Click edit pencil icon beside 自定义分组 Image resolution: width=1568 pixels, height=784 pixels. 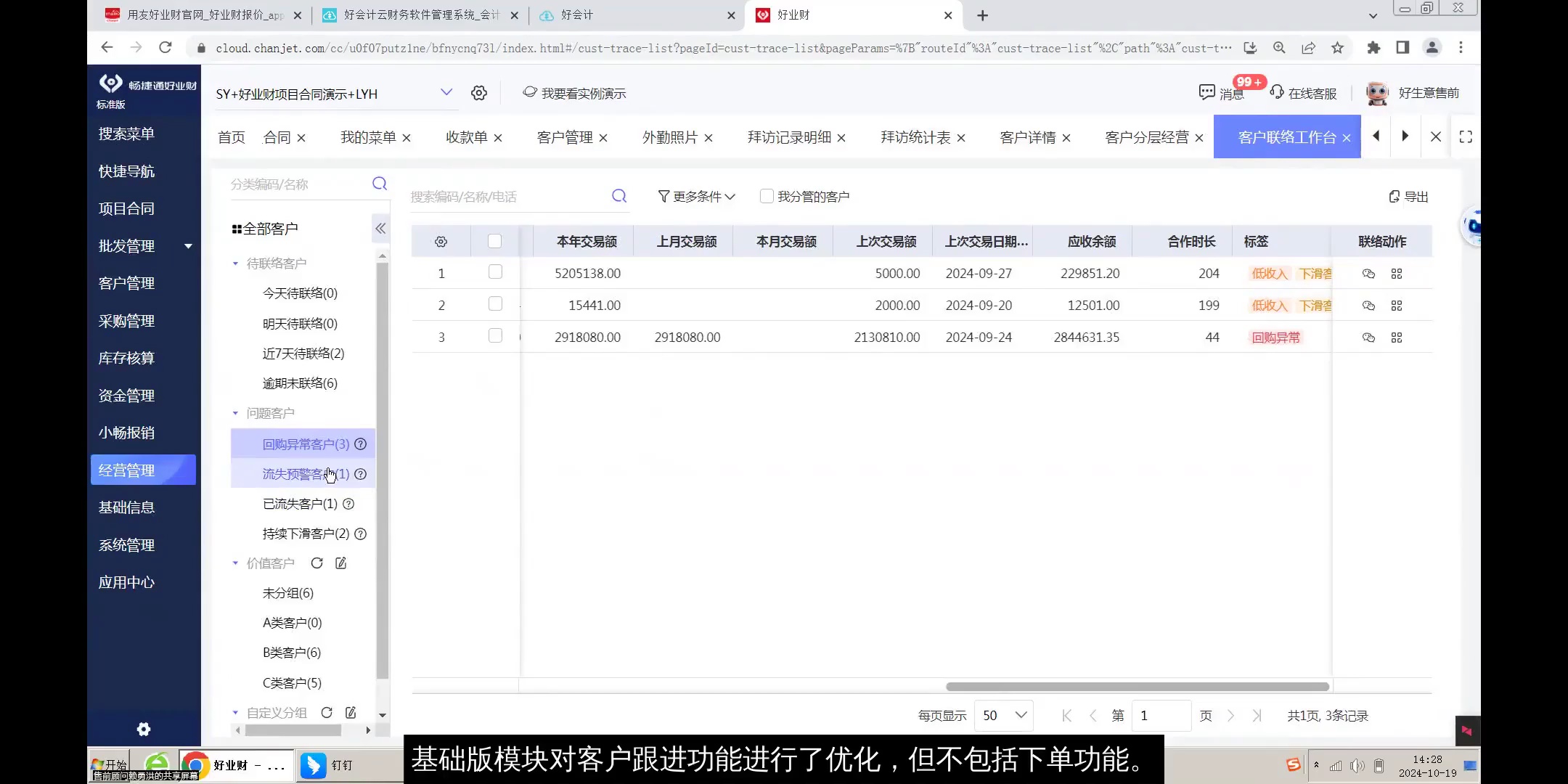[x=351, y=712]
